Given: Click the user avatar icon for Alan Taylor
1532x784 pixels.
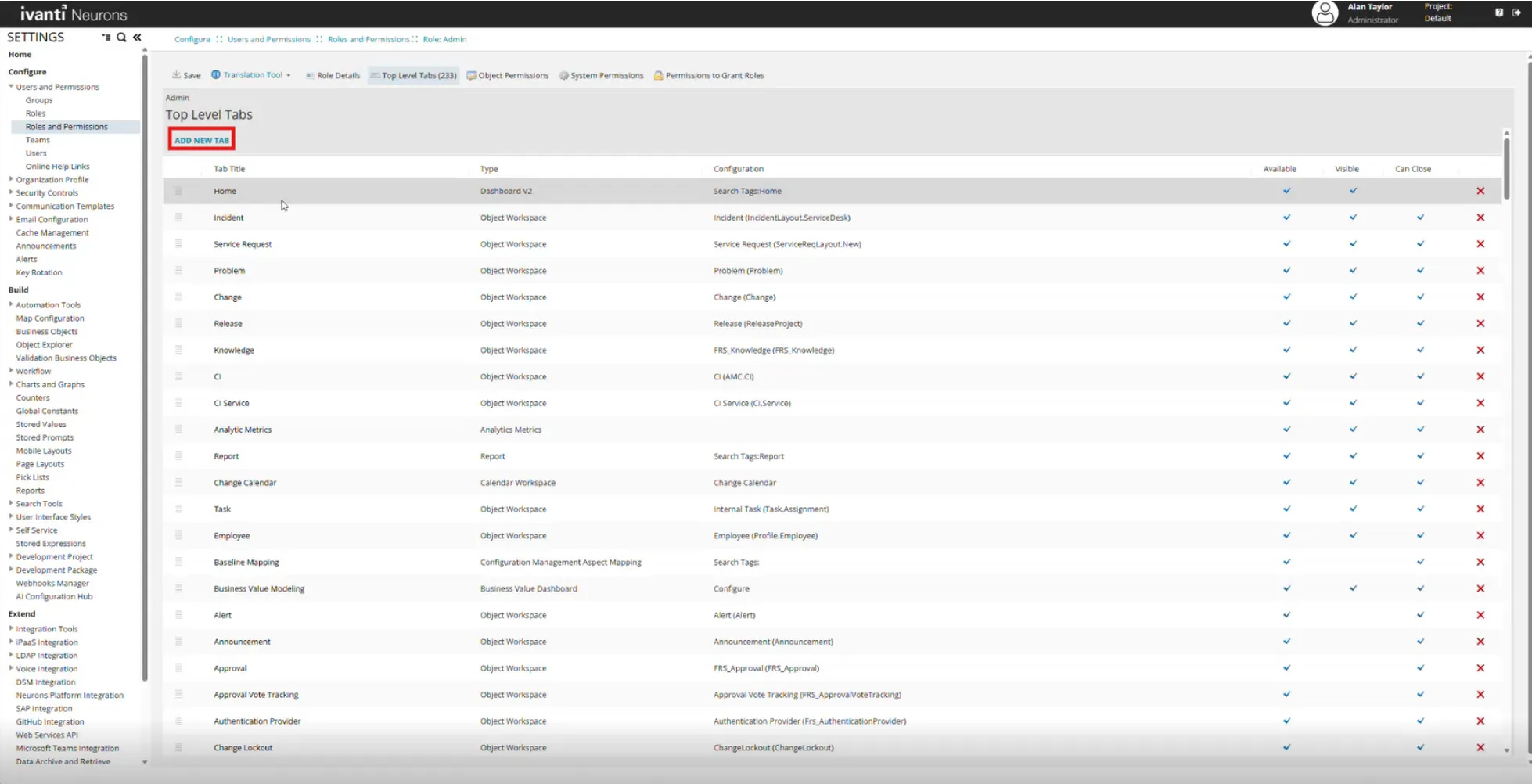Looking at the screenshot, I should pyautogui.click(x=1325, y=13).
